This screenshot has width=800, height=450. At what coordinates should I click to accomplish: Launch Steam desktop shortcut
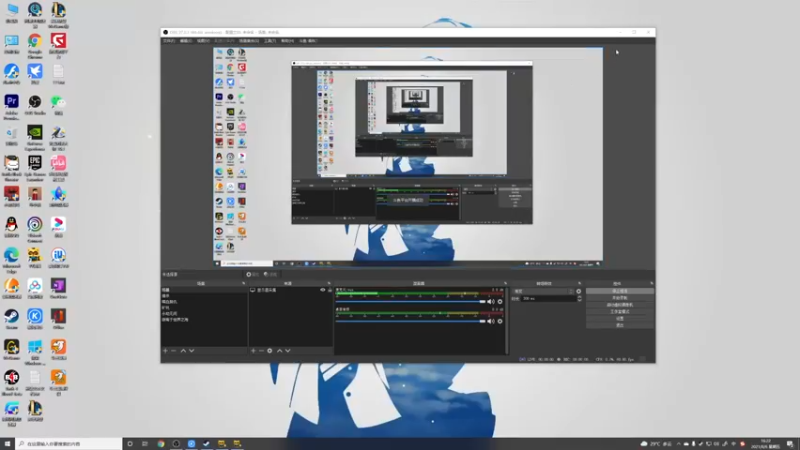(11, 316)
